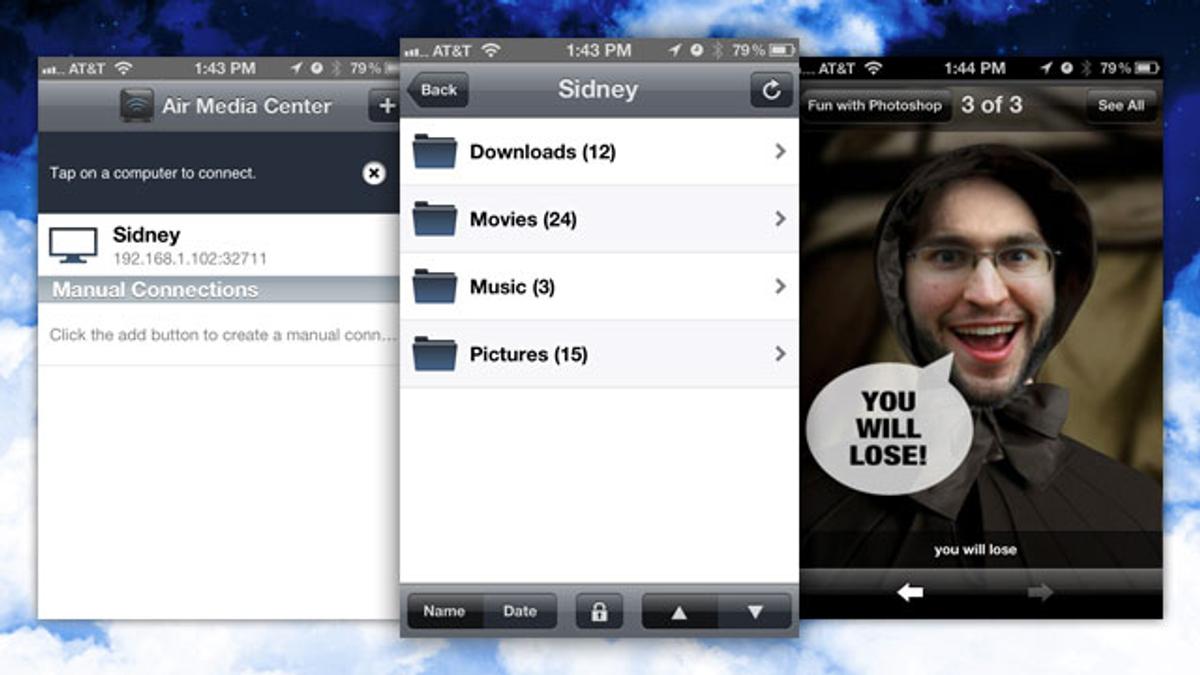
Task: Sort files by Date
Action: coord(520,611)
